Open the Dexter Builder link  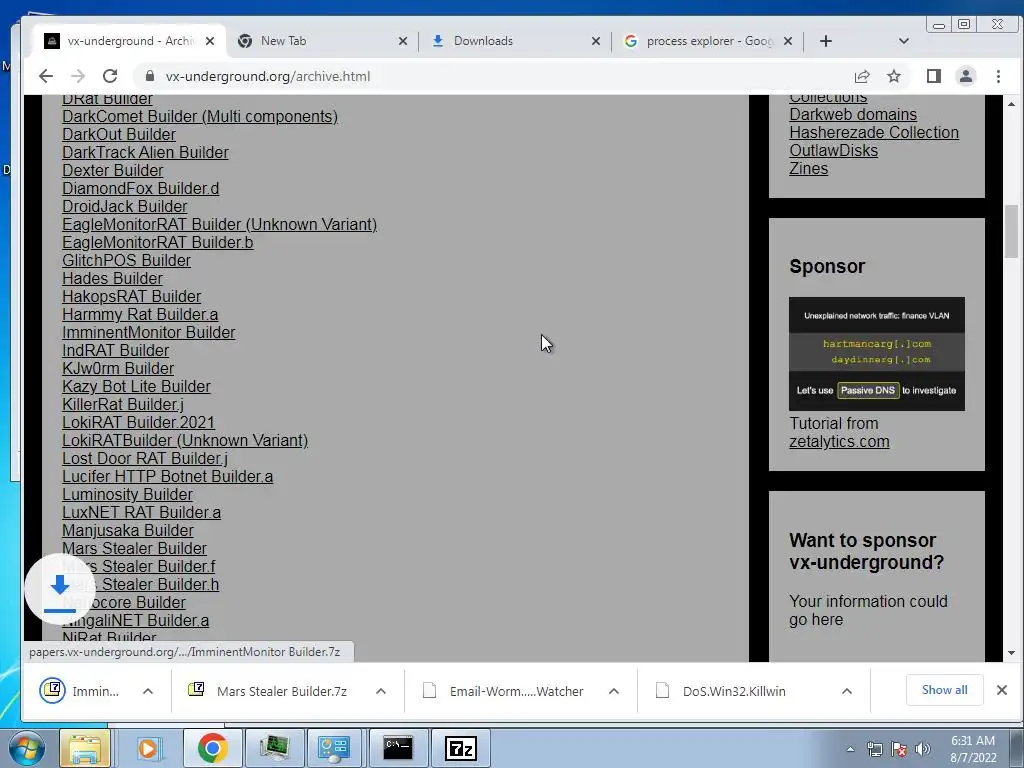tap(112, 170)
